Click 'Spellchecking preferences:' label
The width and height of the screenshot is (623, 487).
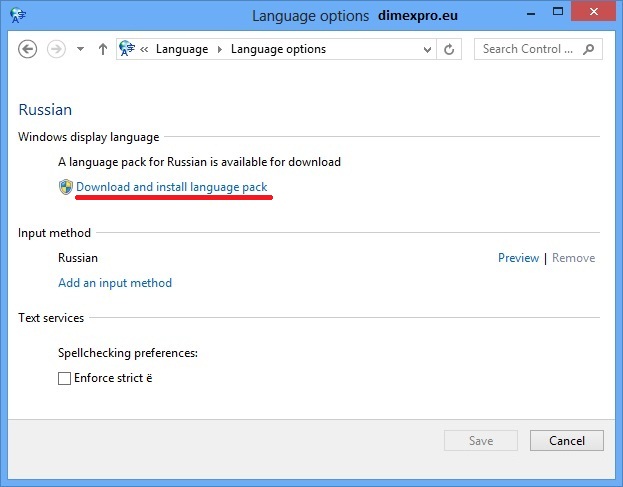tap(128, 353)
